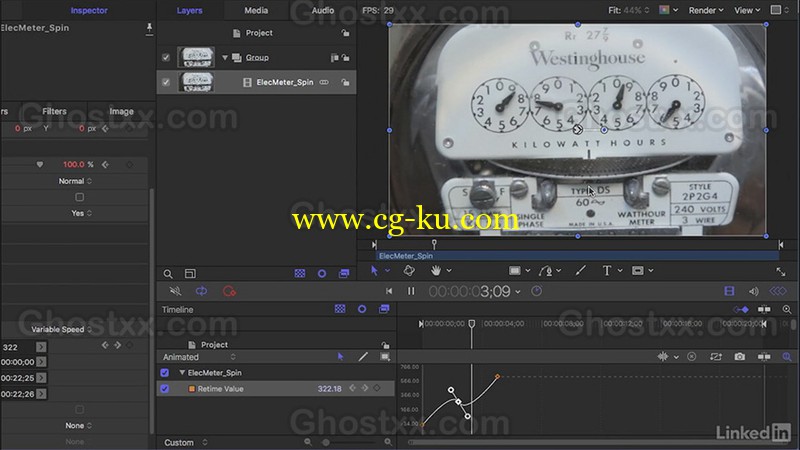Viewport: 800px width, 450px height.
Task: Open the Audio tab
Action: click(322, 10)
